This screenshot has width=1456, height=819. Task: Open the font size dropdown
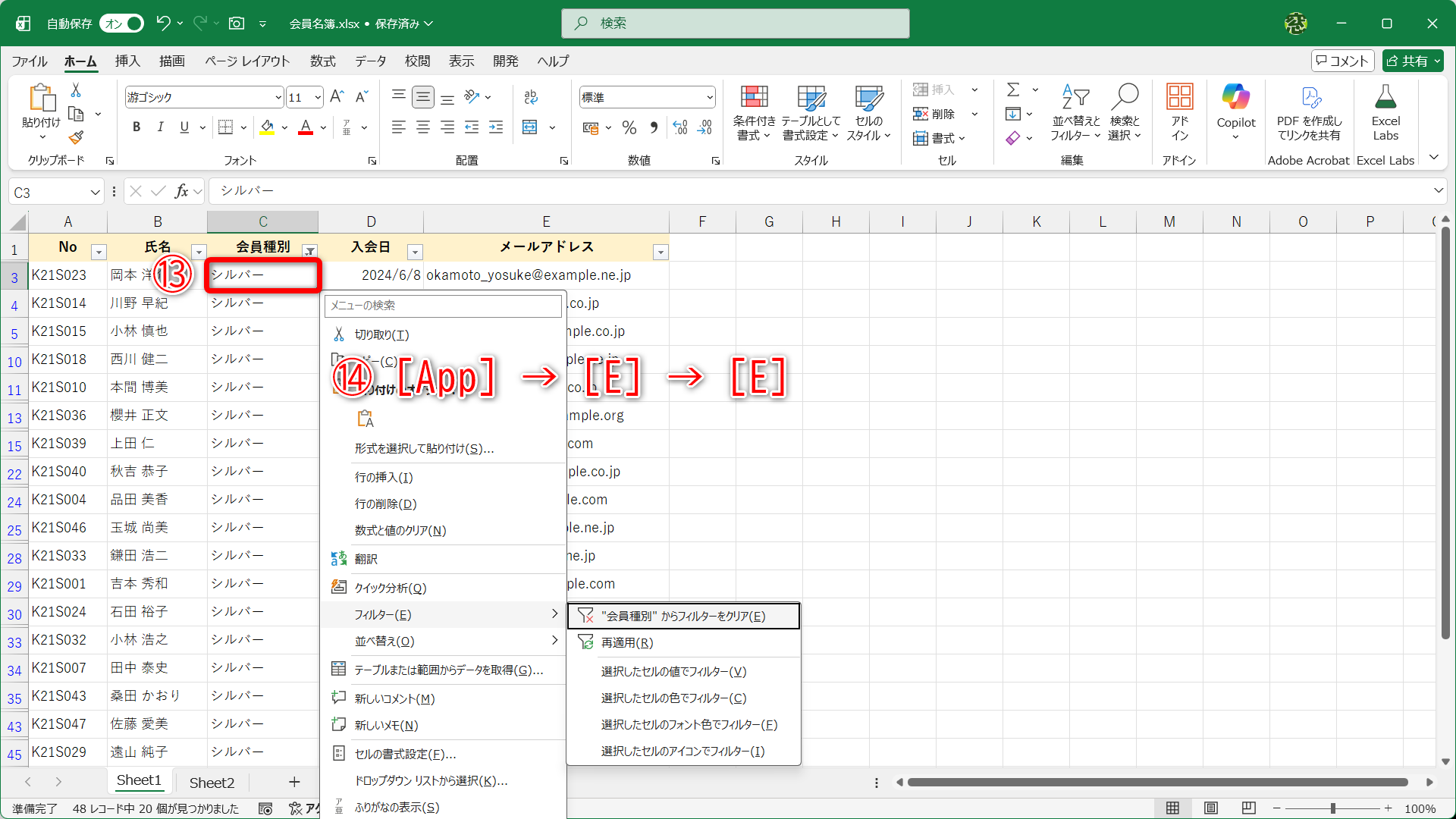pos(316,97)
